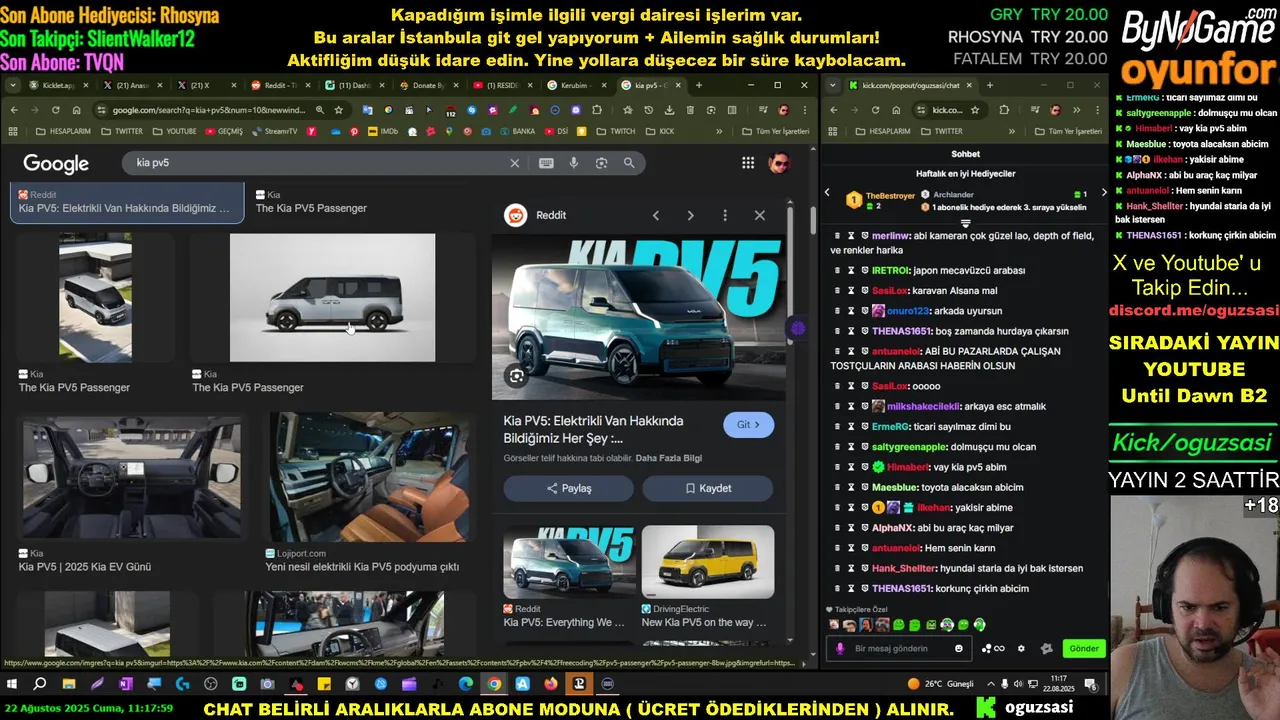1280x720 pixels.
Task: Open the IMDb bookmark
Action: [x=383, y=131]
